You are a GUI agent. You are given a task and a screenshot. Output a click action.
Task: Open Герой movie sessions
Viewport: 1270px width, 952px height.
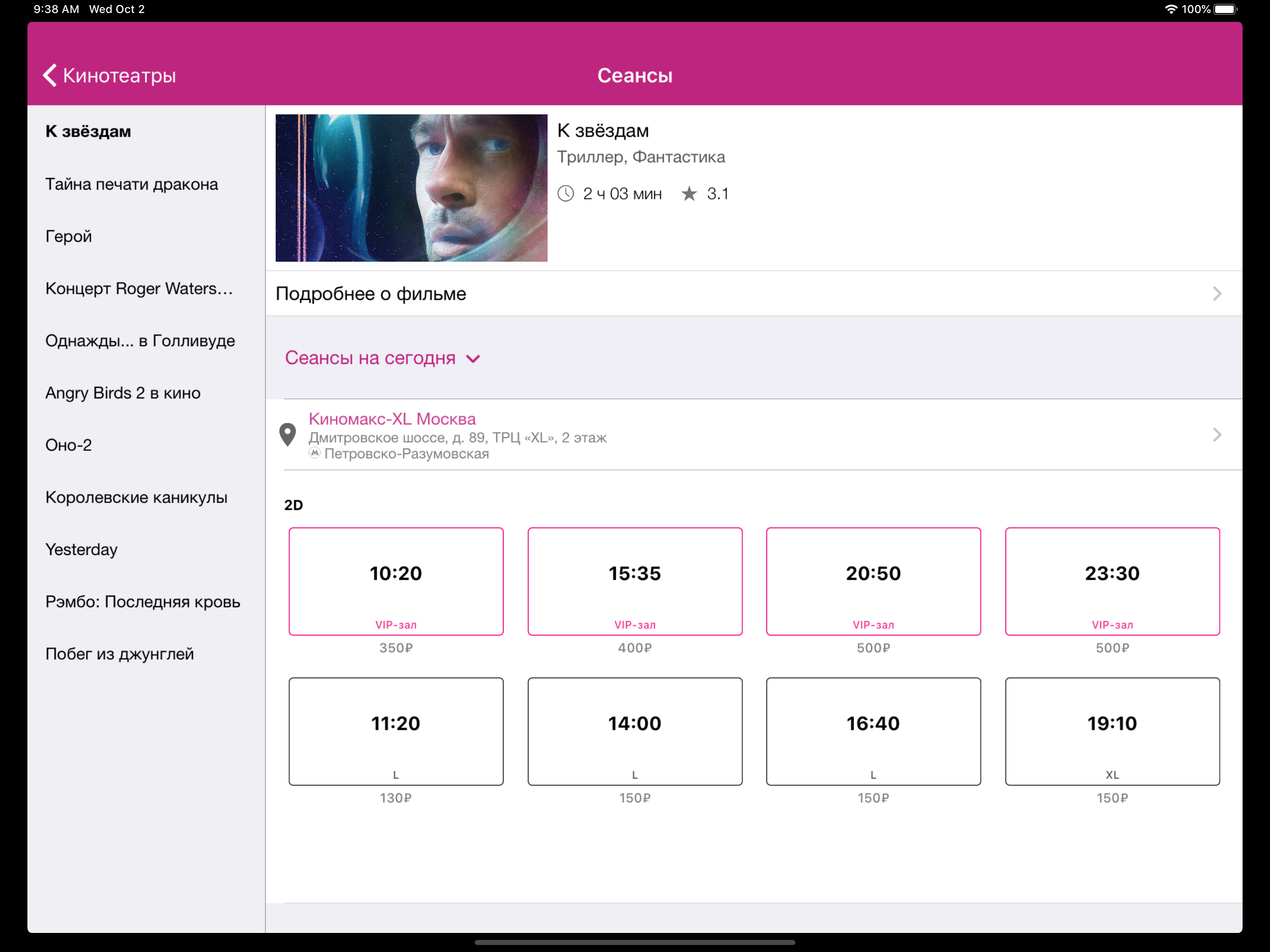[146, 236]
